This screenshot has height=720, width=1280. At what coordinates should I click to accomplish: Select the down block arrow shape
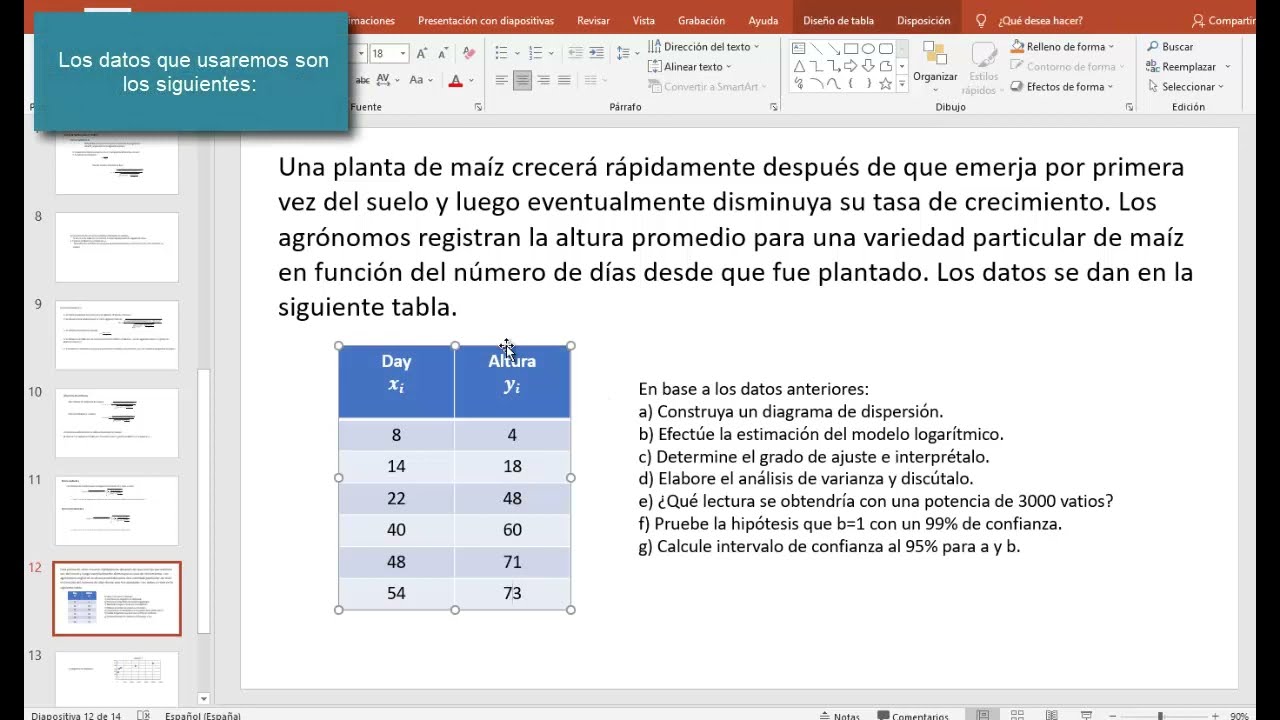868,66
